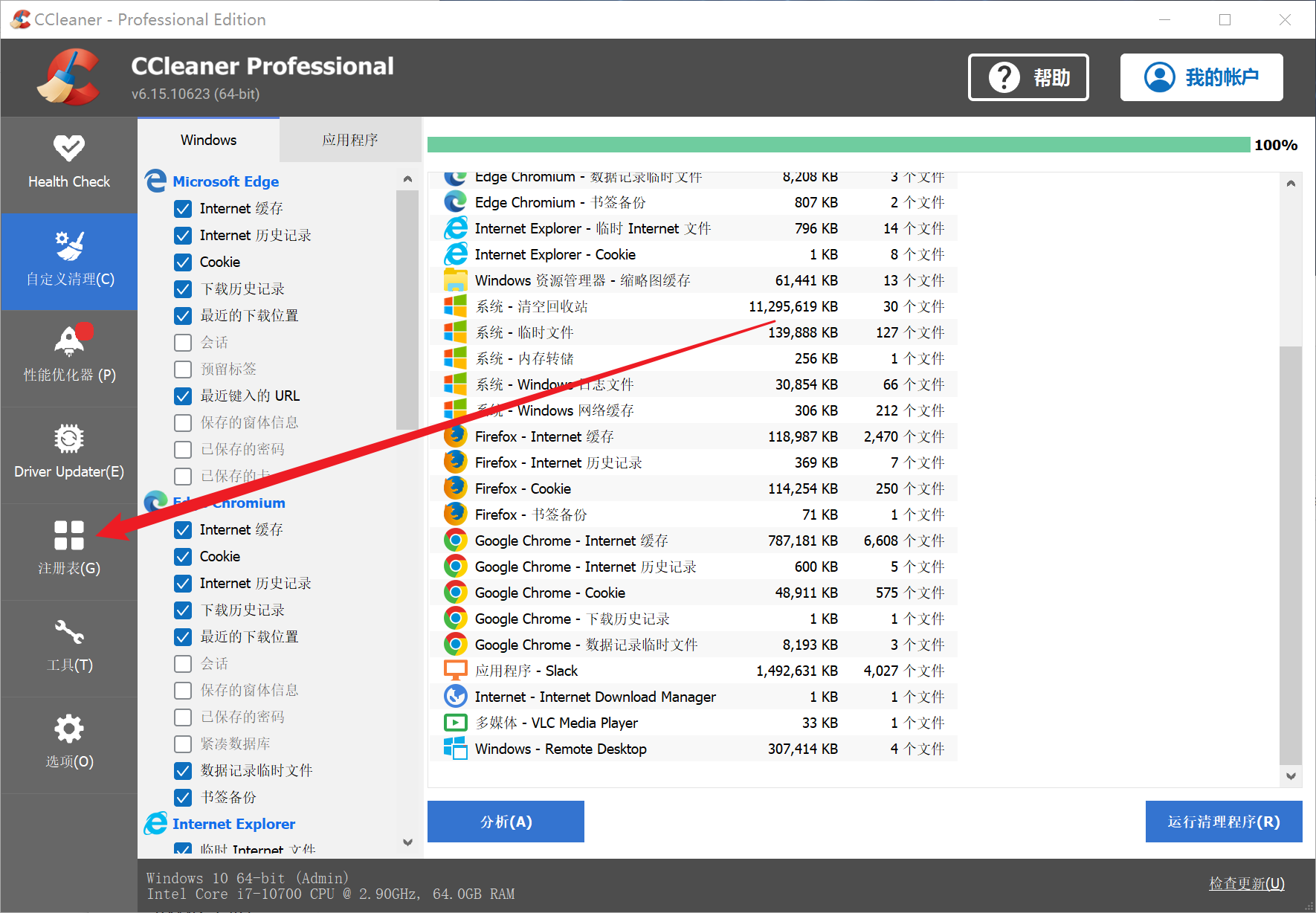Open 选项(O) settings gear icon
This screenshot has height=913, width=1316.
coord(69,729)
